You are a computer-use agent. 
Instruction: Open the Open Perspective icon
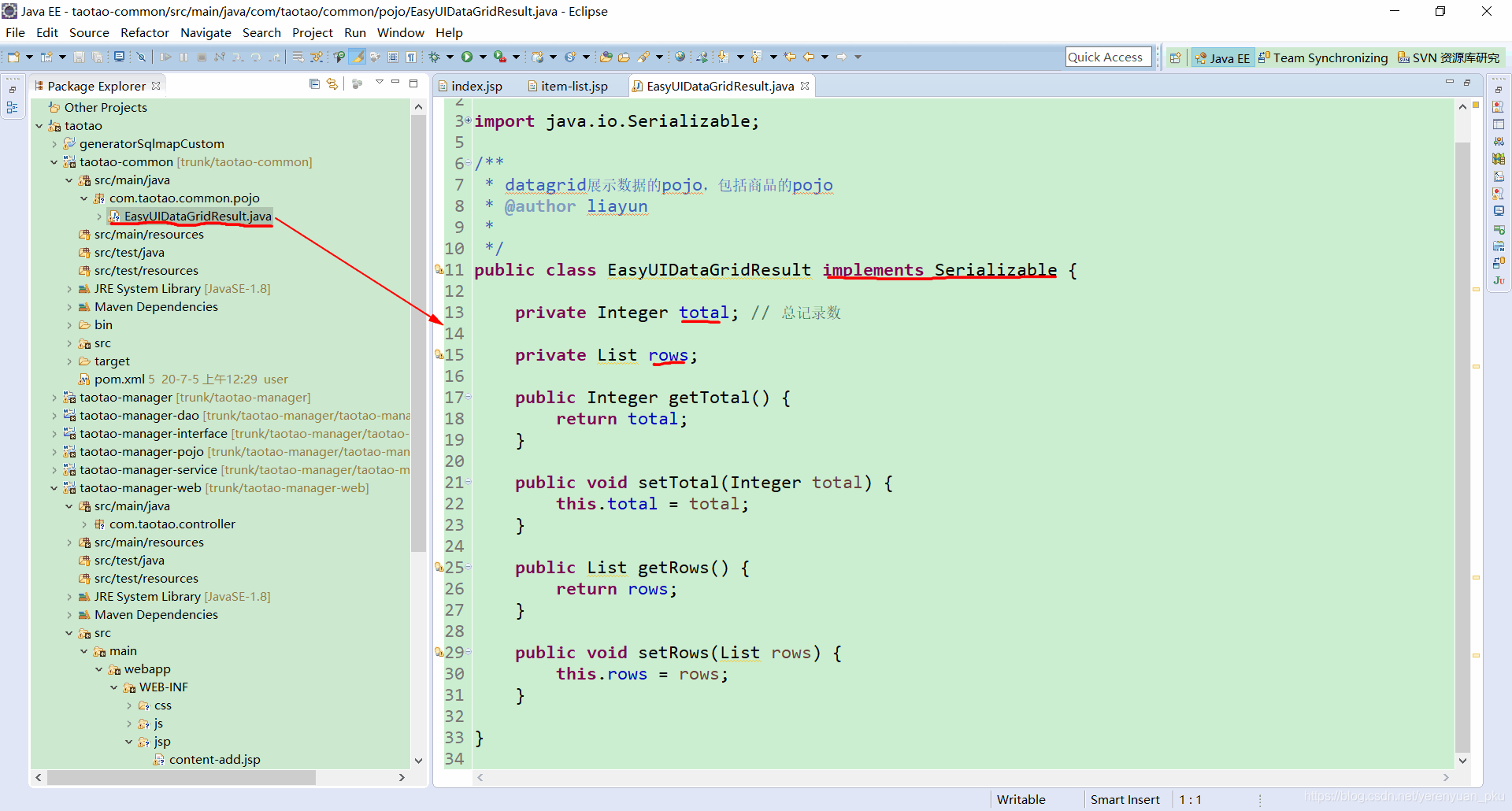tap(1176, 57)
